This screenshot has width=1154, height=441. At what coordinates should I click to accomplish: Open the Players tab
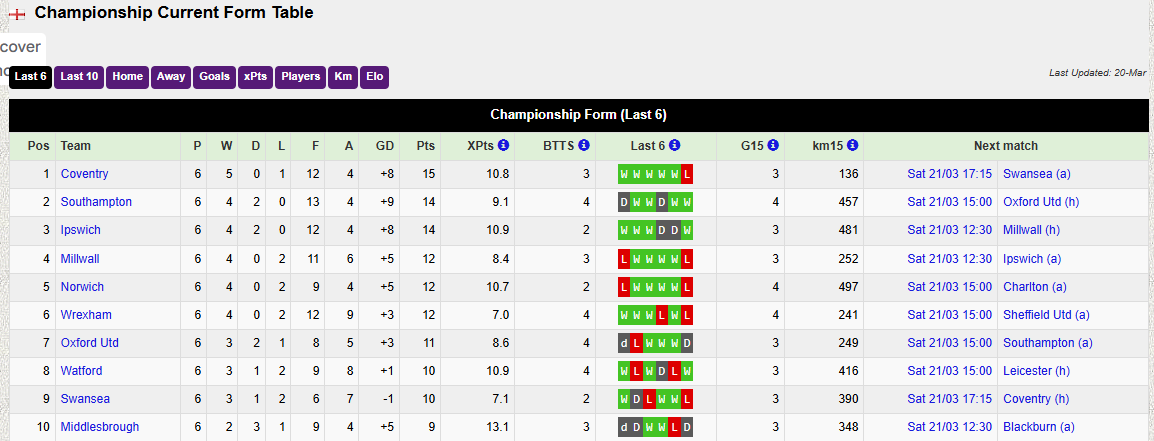pos(300,77)
